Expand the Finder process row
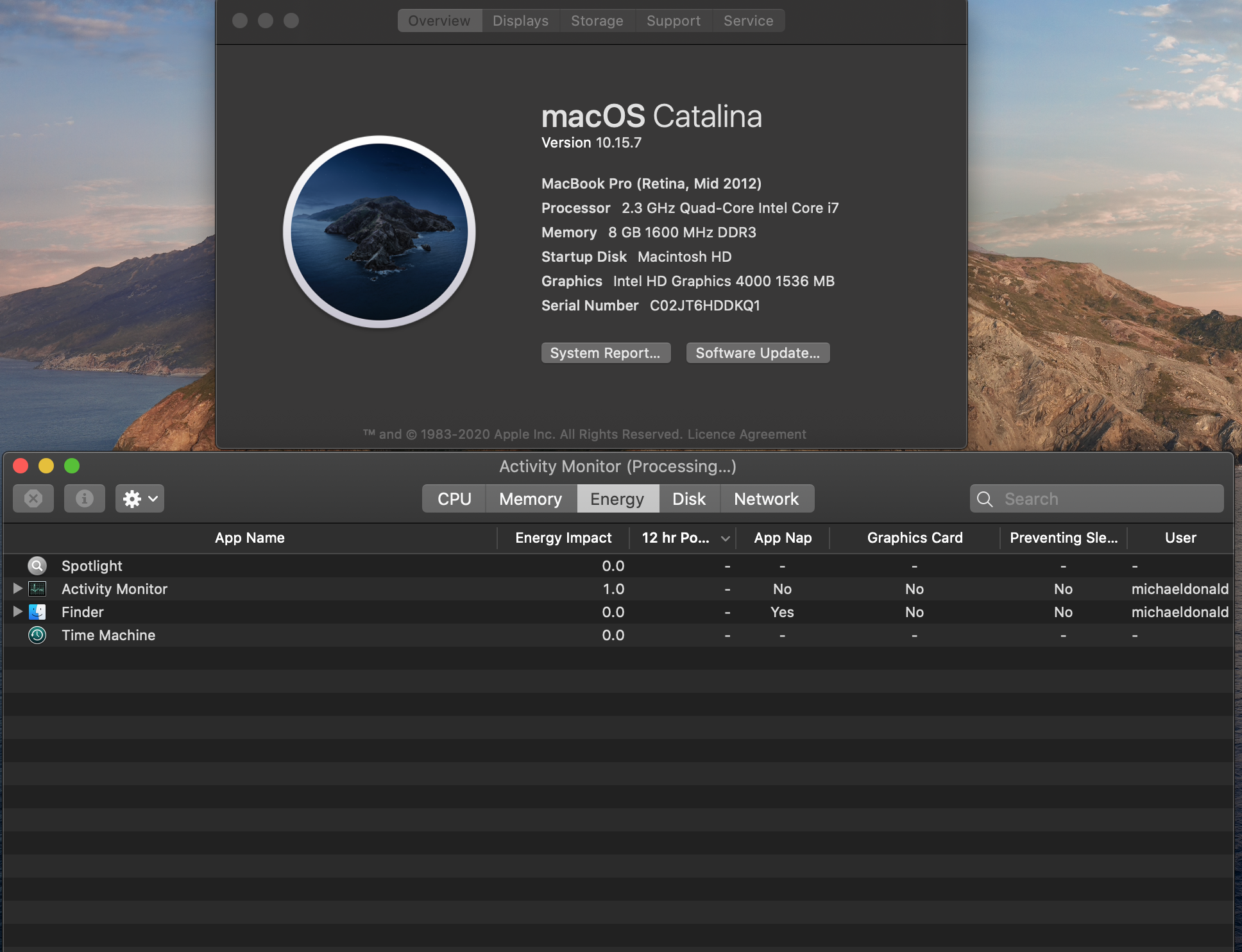The width and height of the screenshot is (1242, 952). [17, 611]
